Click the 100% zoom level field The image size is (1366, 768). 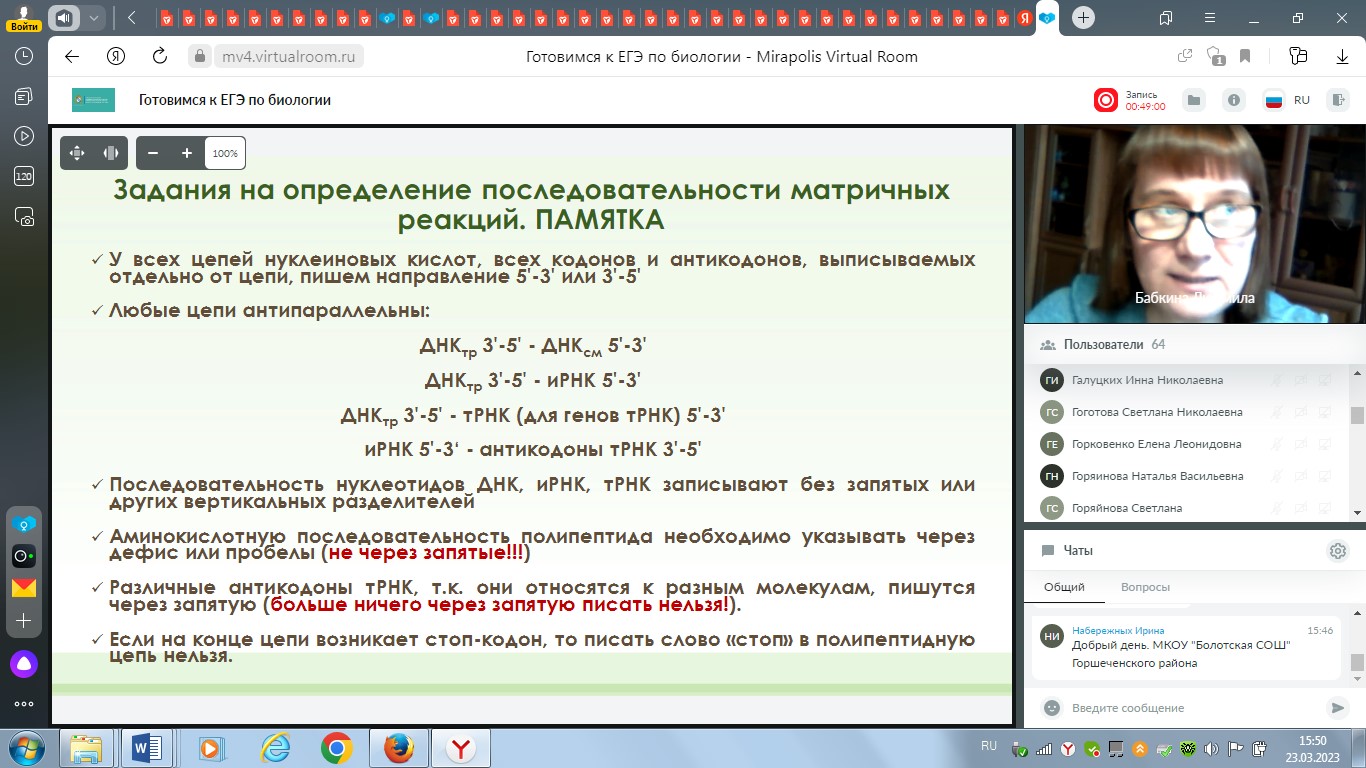pos(225,153)
